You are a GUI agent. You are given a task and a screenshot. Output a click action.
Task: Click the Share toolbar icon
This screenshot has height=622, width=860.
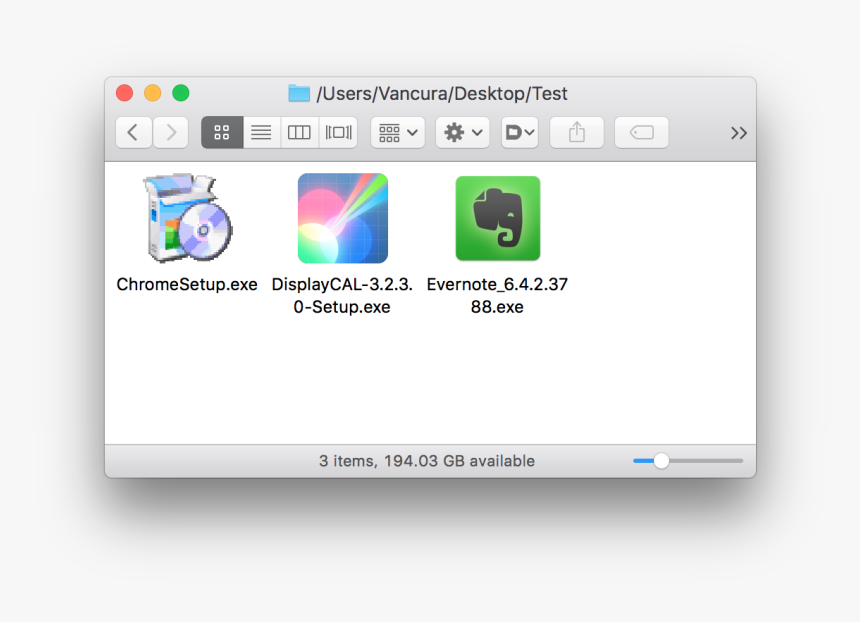[x=576, y=132]
